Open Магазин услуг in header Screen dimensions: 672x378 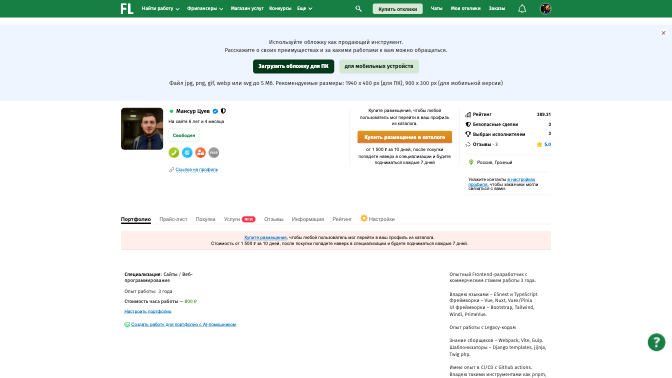click(247, 9)
